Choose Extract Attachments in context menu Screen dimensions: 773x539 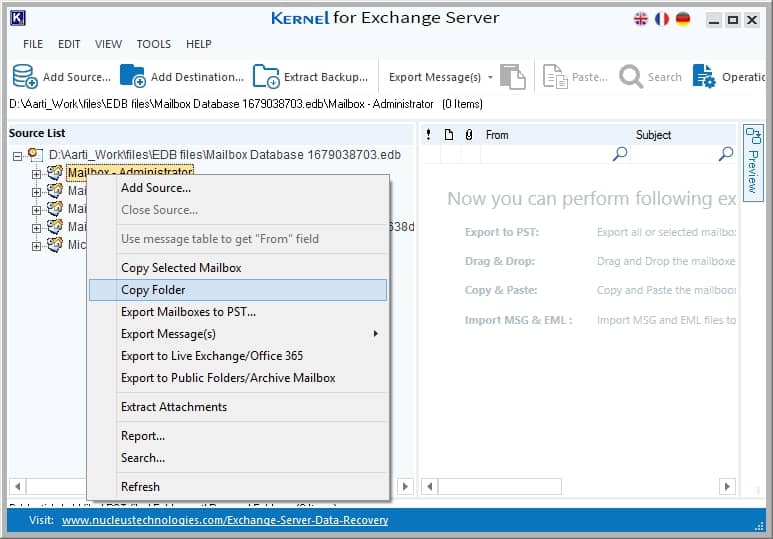(238, 407)
